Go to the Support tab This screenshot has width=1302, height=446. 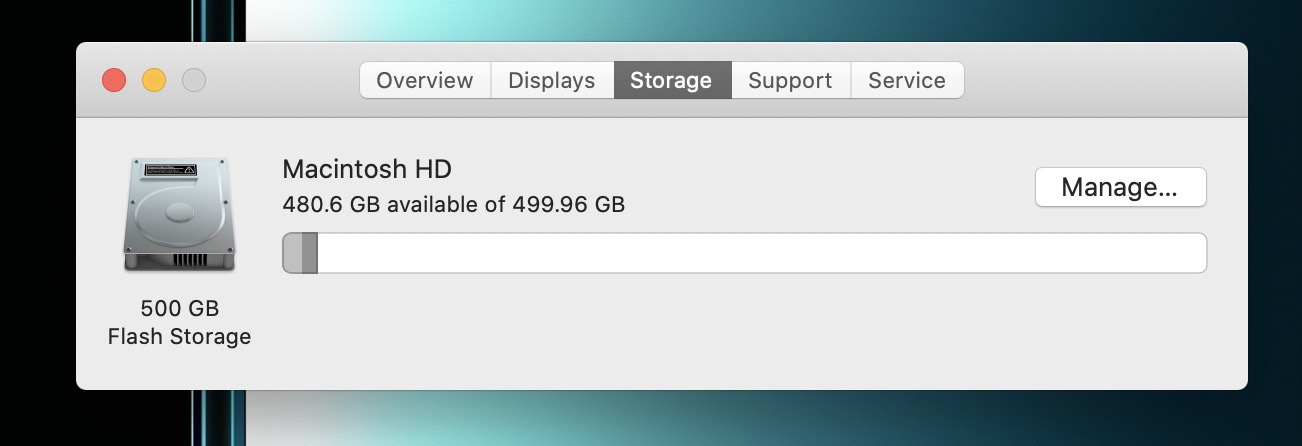pos(790,80)
